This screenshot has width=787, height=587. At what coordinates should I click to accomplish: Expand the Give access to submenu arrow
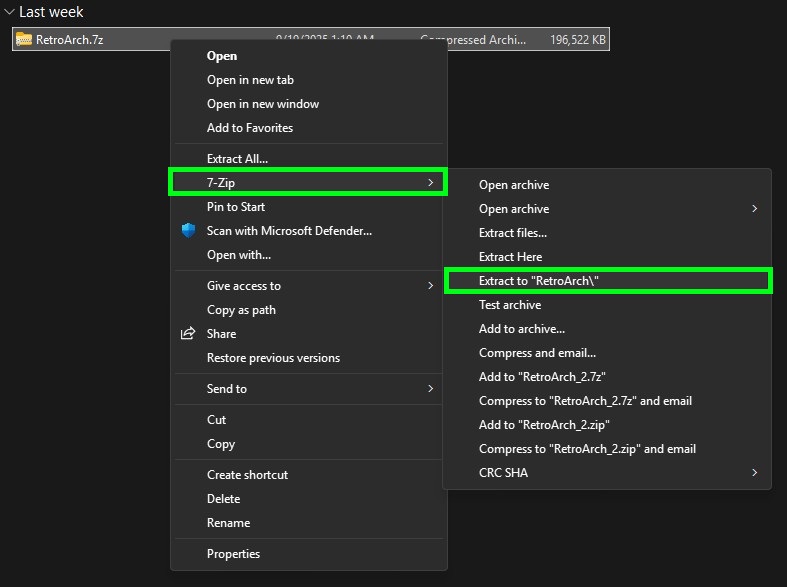pos(430,286)
